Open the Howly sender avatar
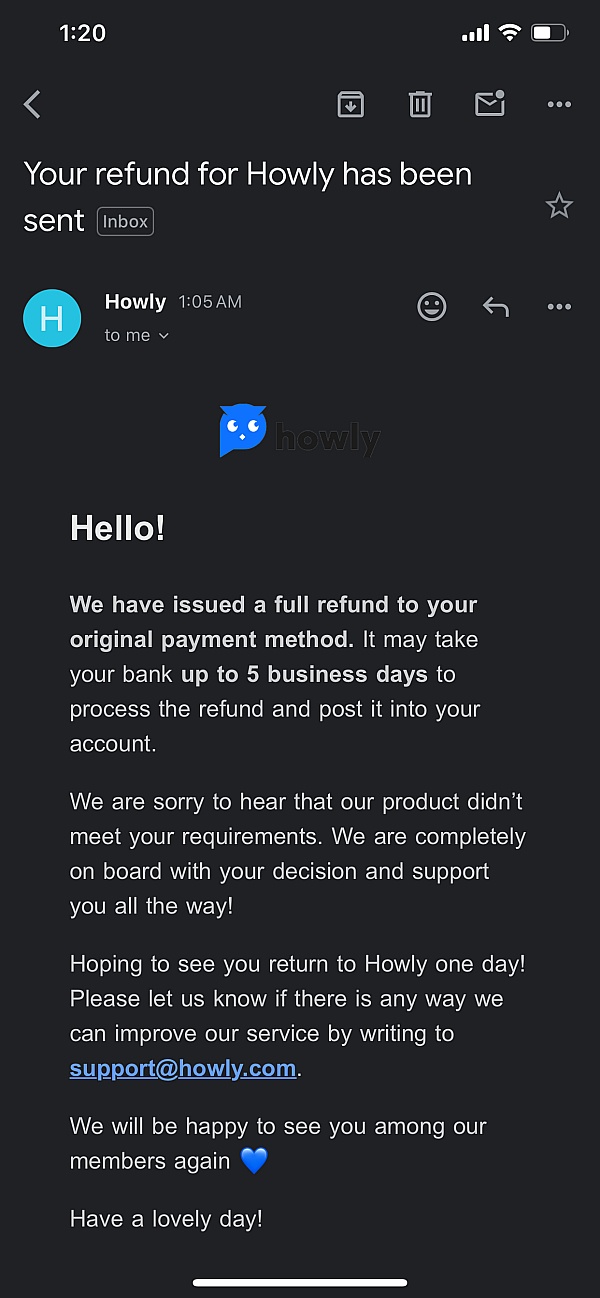Image resolution: width=600 pixels, height=1298 pixels. click(52, 318)
